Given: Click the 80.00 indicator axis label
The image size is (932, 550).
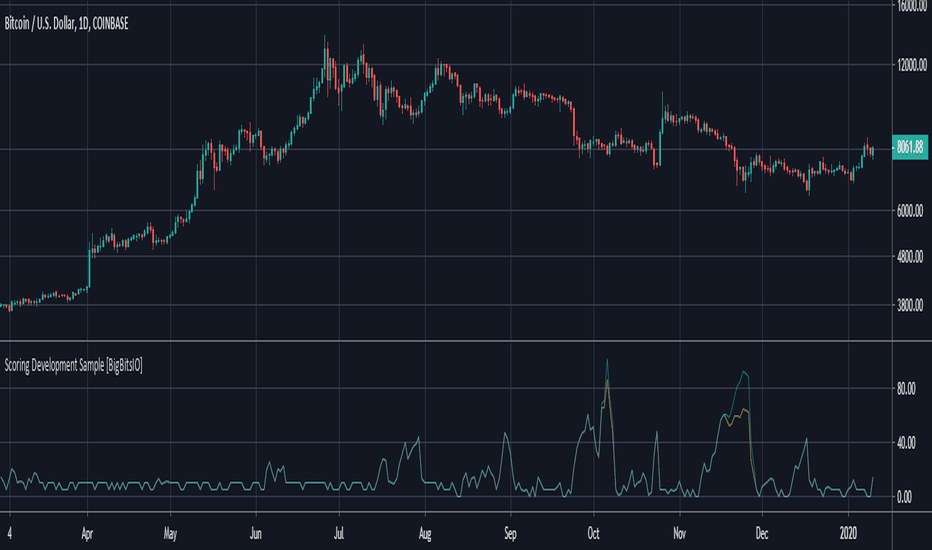Looking at the screenshot, I should tap(906, 389).
